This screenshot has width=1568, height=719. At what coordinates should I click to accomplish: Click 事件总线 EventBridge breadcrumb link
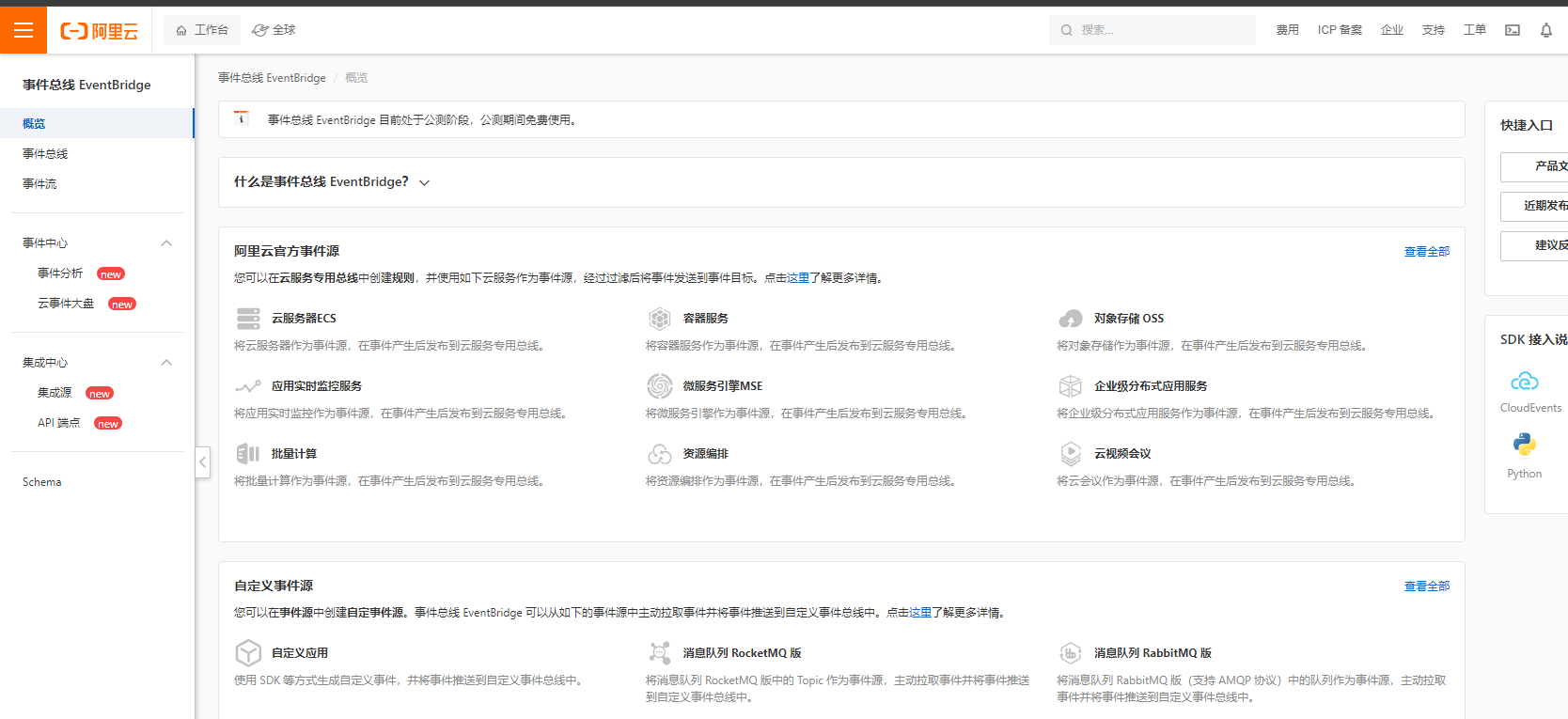(272, 78)
